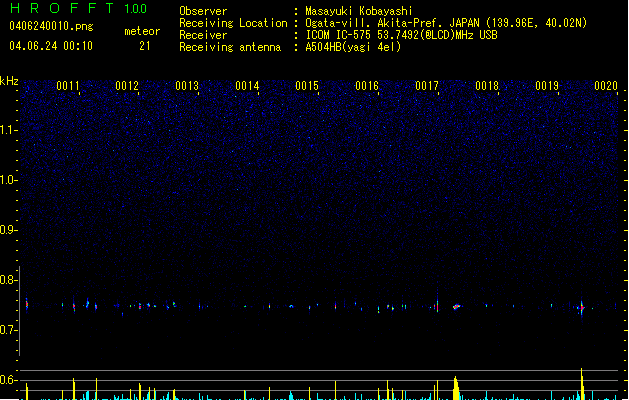
Task: Click the bright meteor echo after 0017
Action: 457,307
